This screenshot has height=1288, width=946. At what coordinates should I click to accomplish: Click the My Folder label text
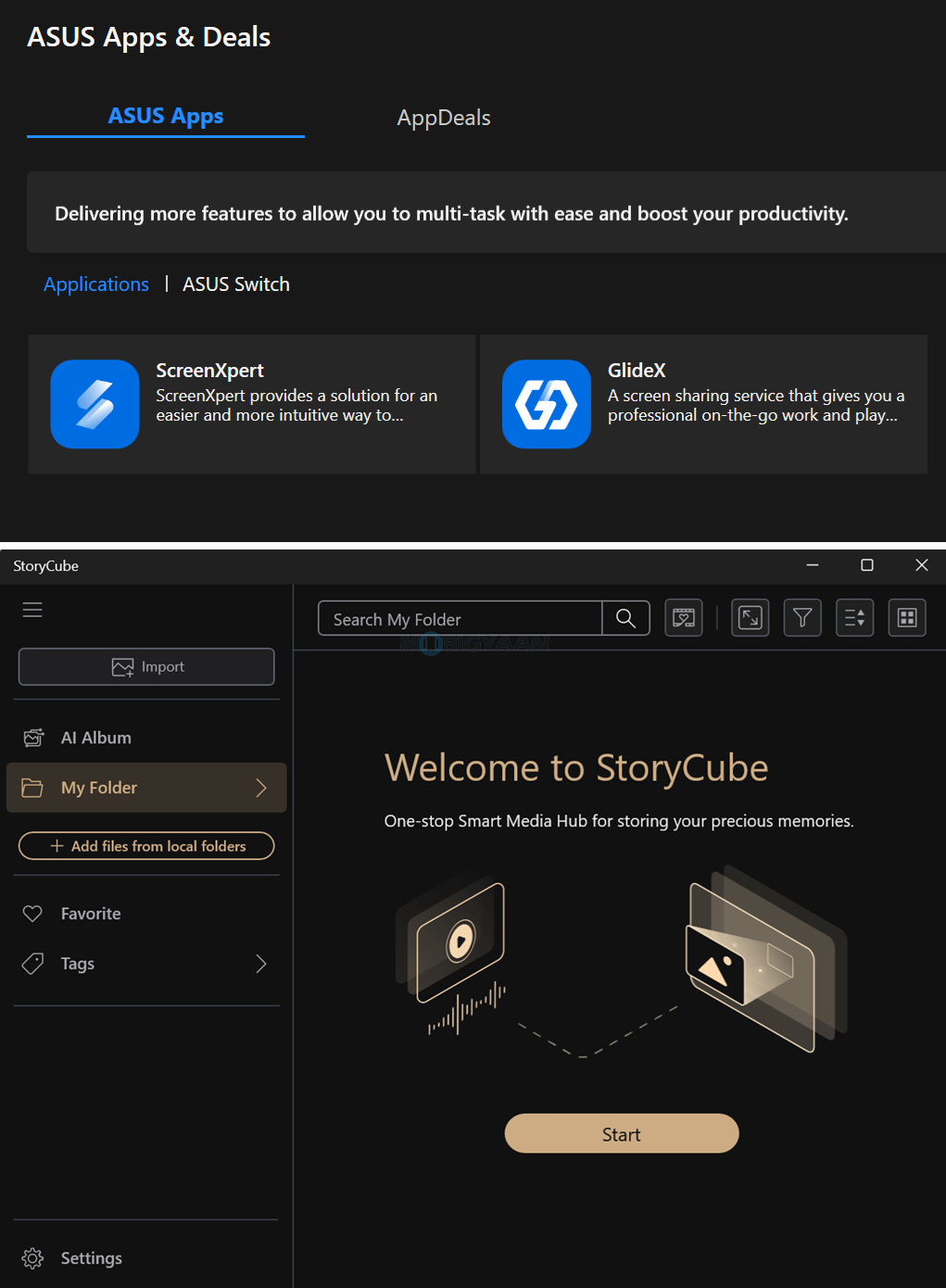(x=99, y=788)
